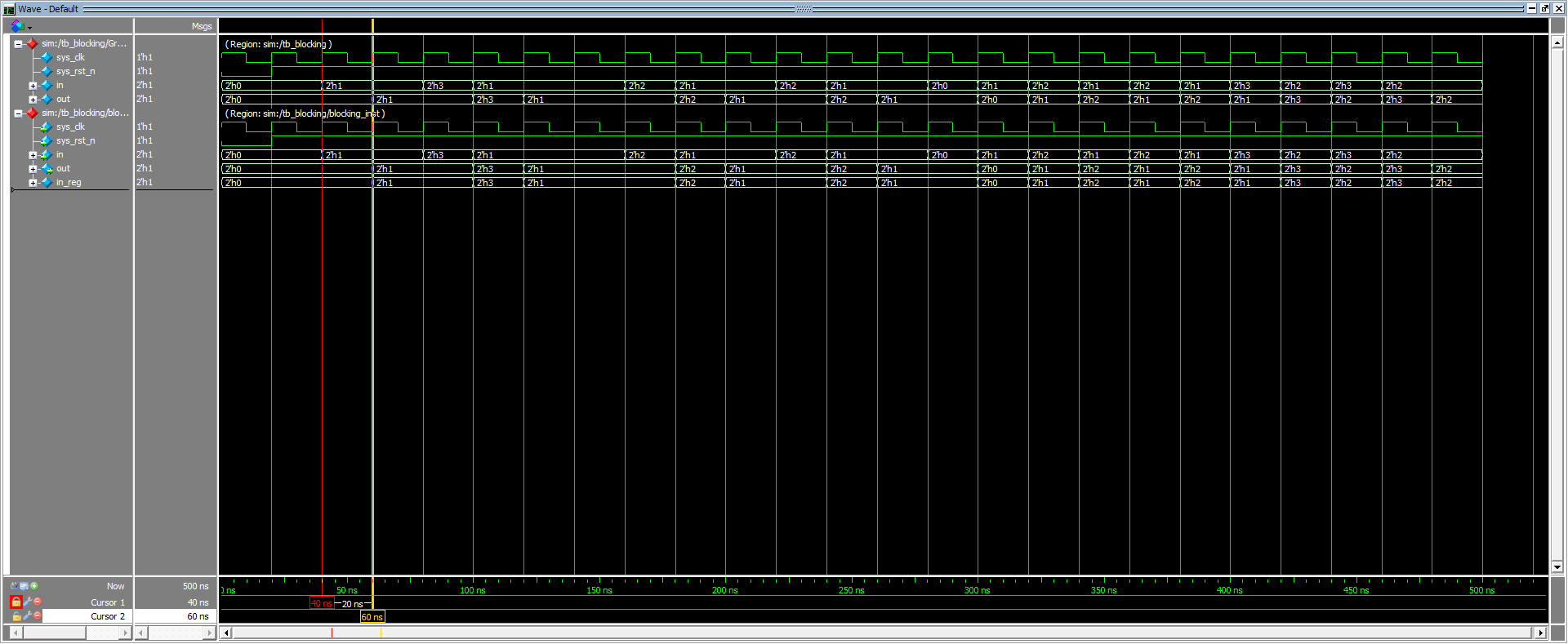Remove Cursor 2 with the red minus icon
1568x644 pixels.
(x=37, y=616)
